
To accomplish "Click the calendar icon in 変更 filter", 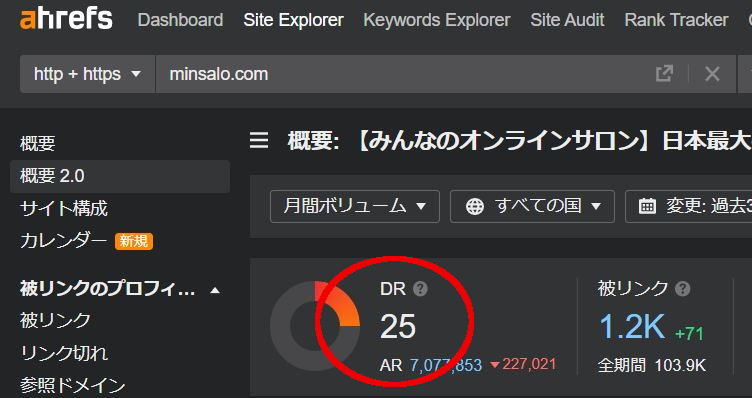I will pos(647,206).
